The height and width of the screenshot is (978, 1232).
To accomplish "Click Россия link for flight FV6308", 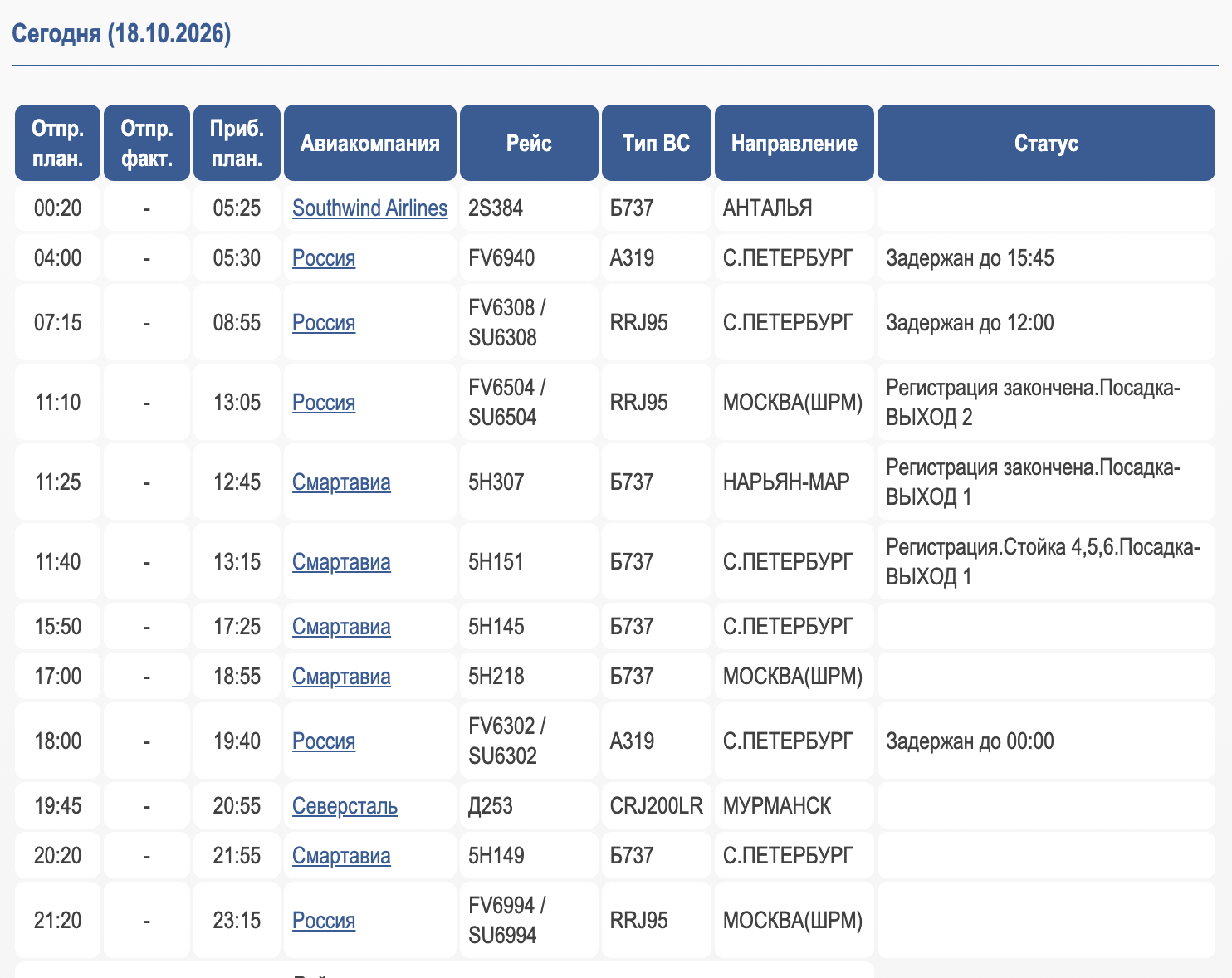I will (324, 322).
